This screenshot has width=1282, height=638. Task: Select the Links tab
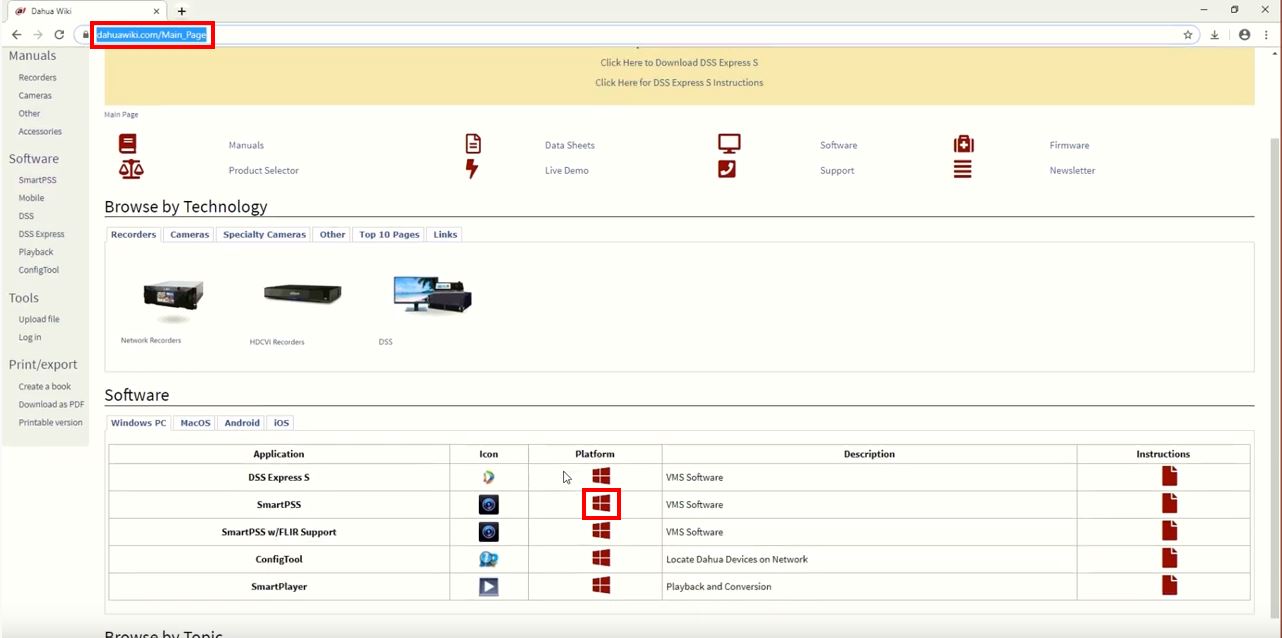pyautogui.click(x=445, y=234)
